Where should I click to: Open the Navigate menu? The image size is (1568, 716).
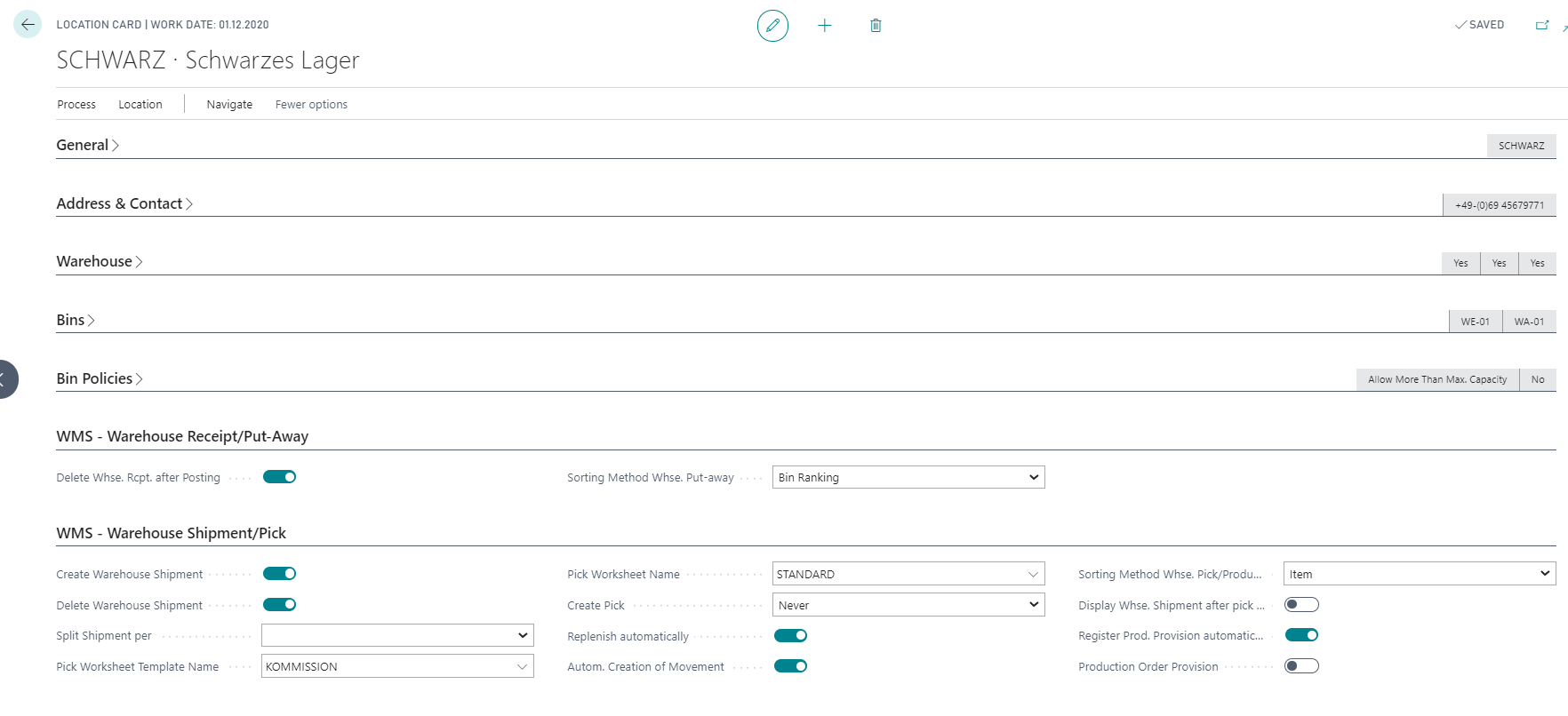pos(229,104)
